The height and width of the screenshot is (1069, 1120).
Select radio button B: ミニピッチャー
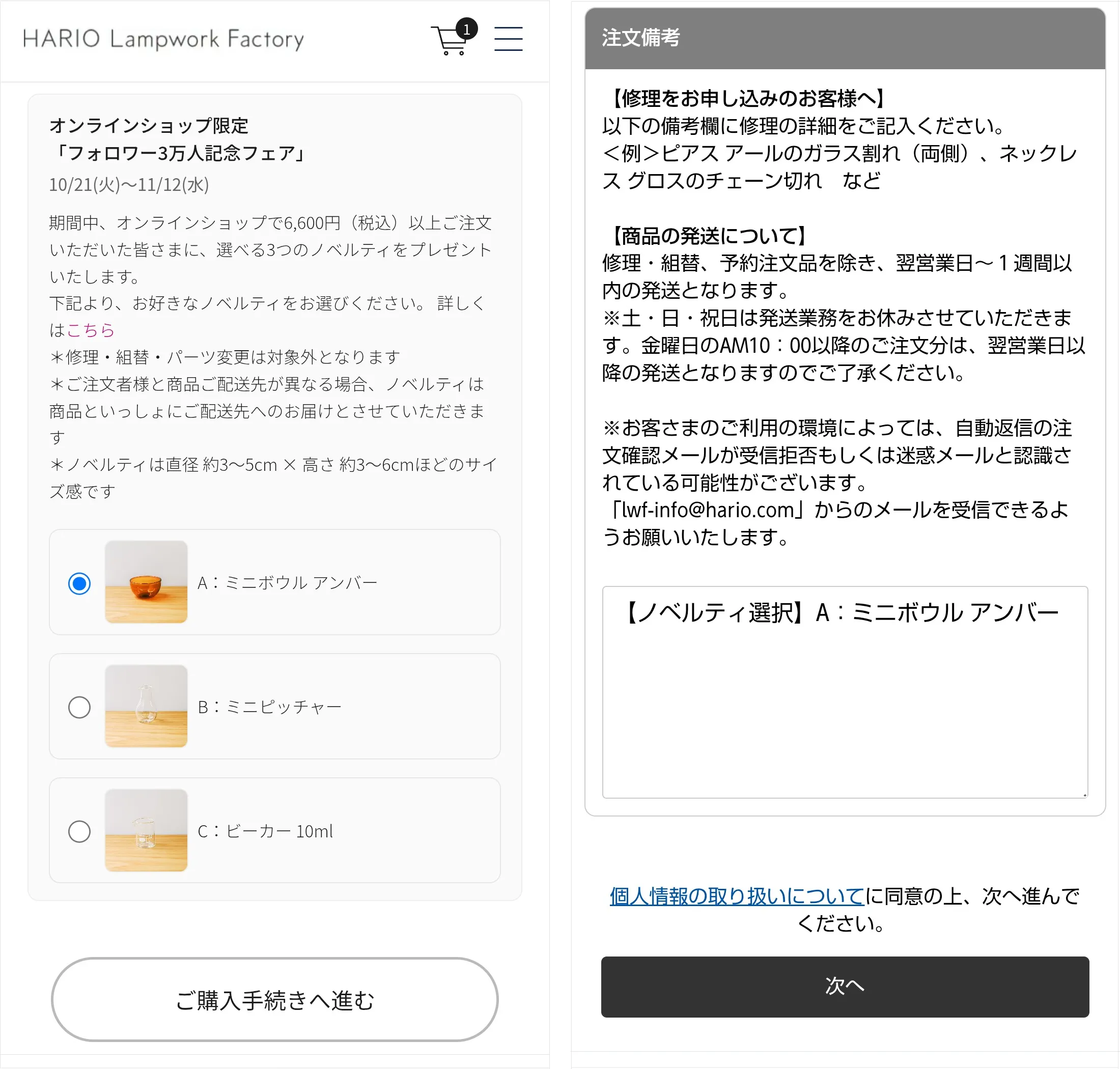[x=80, y=707]
